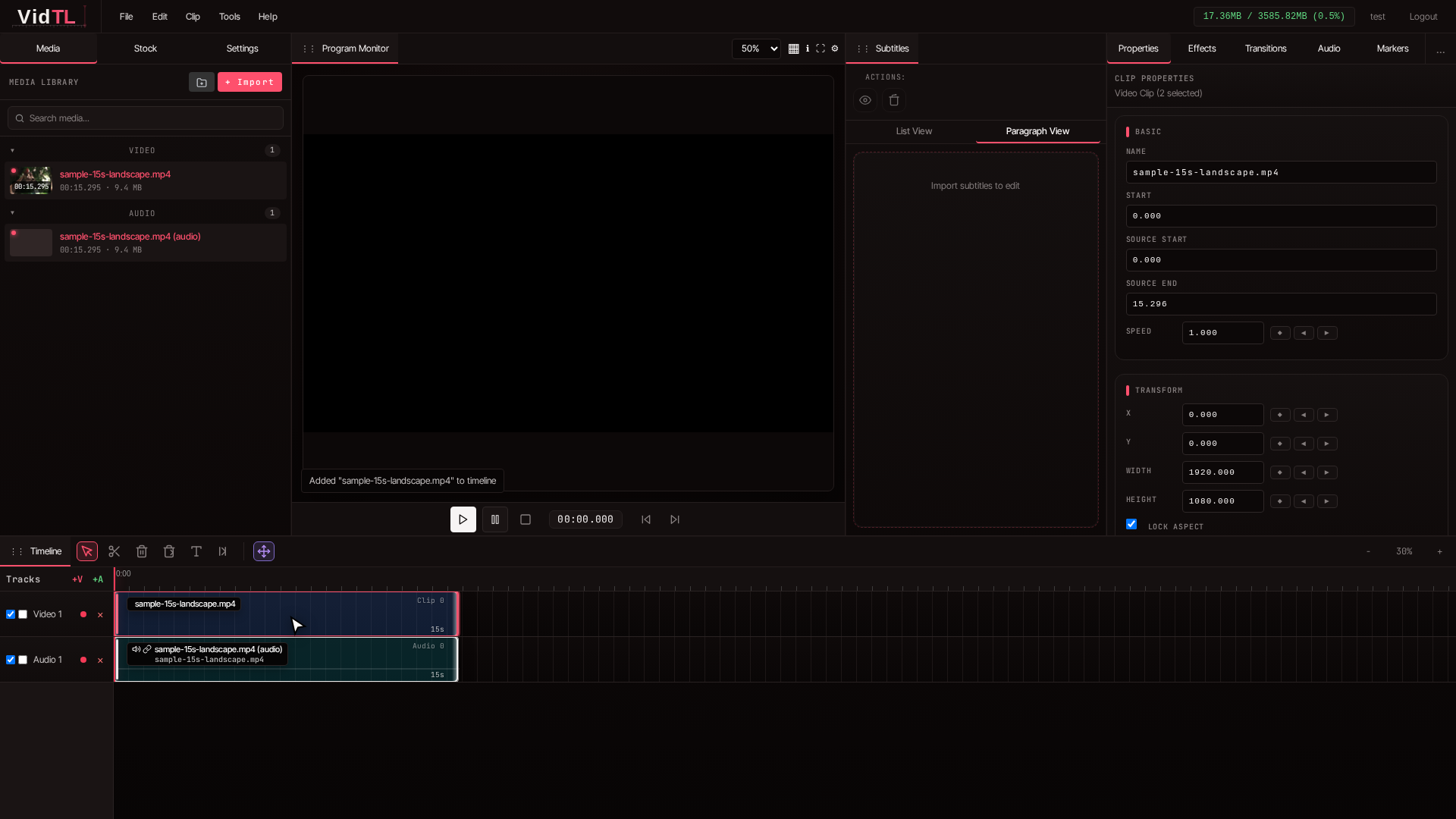Remove the Video 1 track with red X
The width and height of the screenshot is (1456, 819).
pos(100,615)
